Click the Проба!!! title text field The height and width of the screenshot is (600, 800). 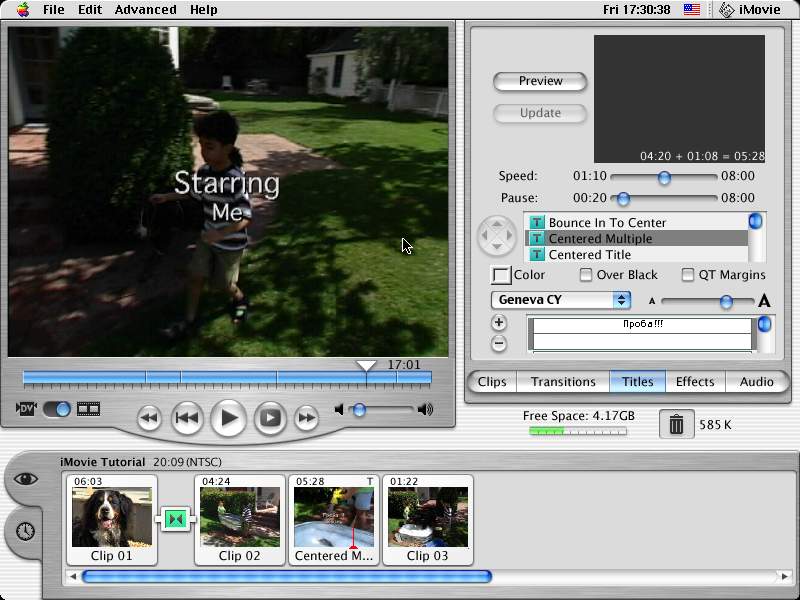[642, 325]
